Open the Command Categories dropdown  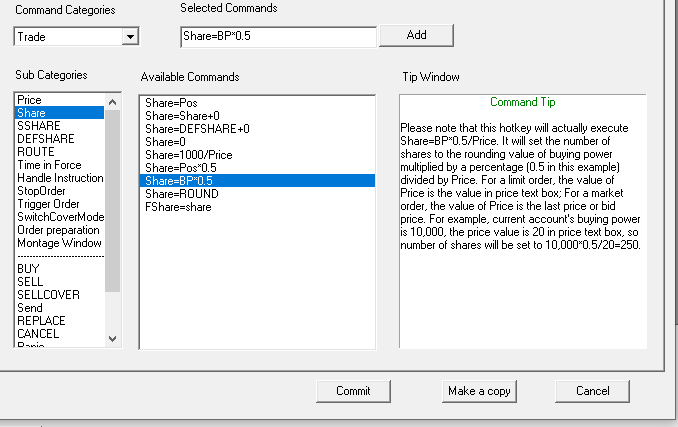click(129, 37)
